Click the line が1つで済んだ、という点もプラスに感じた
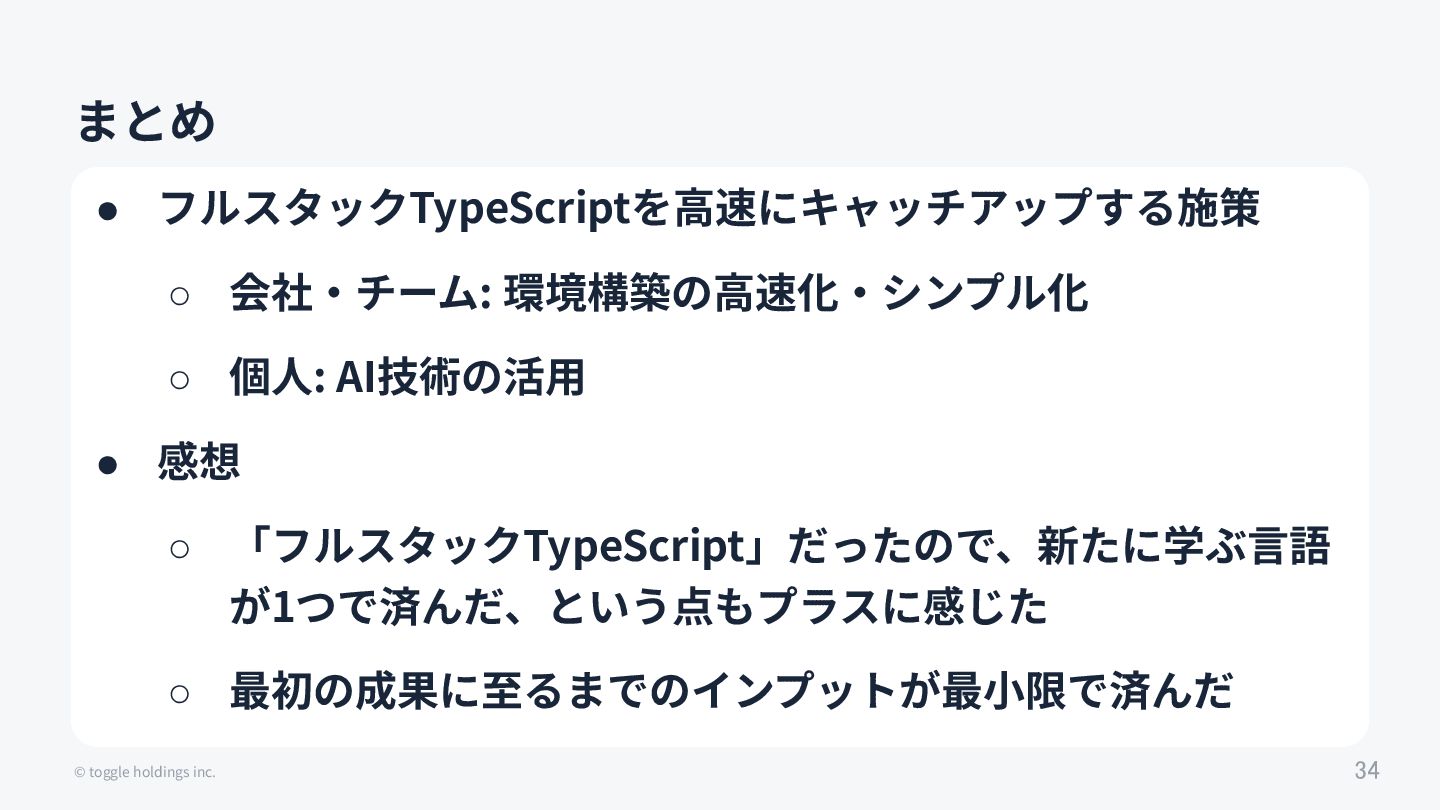 click(x=639, y=607)
